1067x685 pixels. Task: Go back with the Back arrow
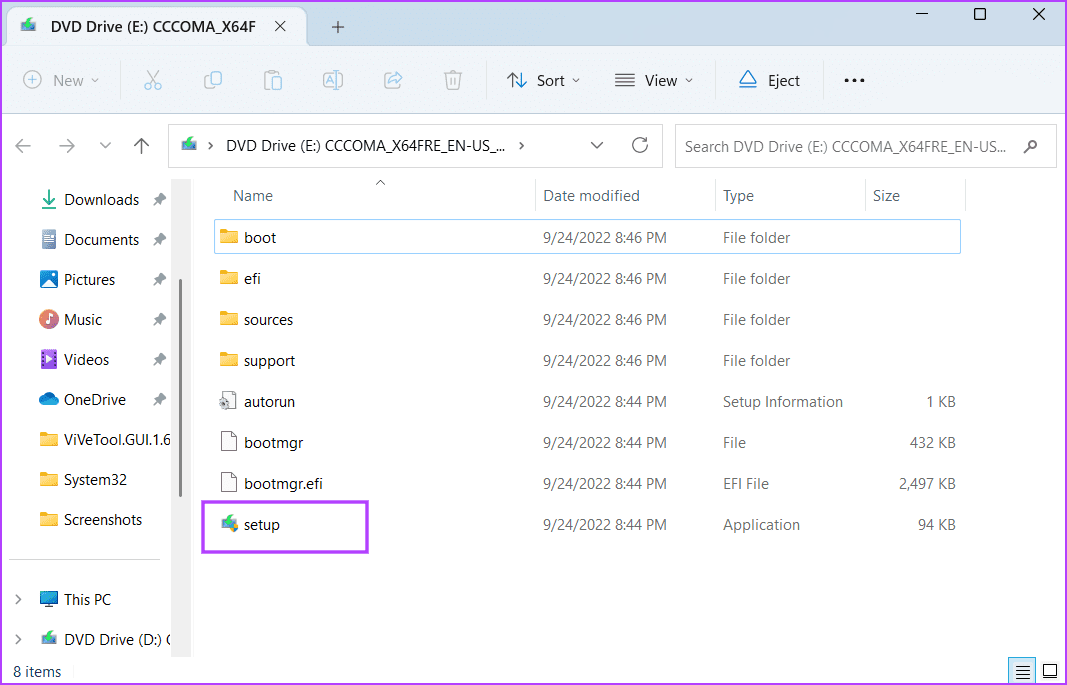(23, 146)
